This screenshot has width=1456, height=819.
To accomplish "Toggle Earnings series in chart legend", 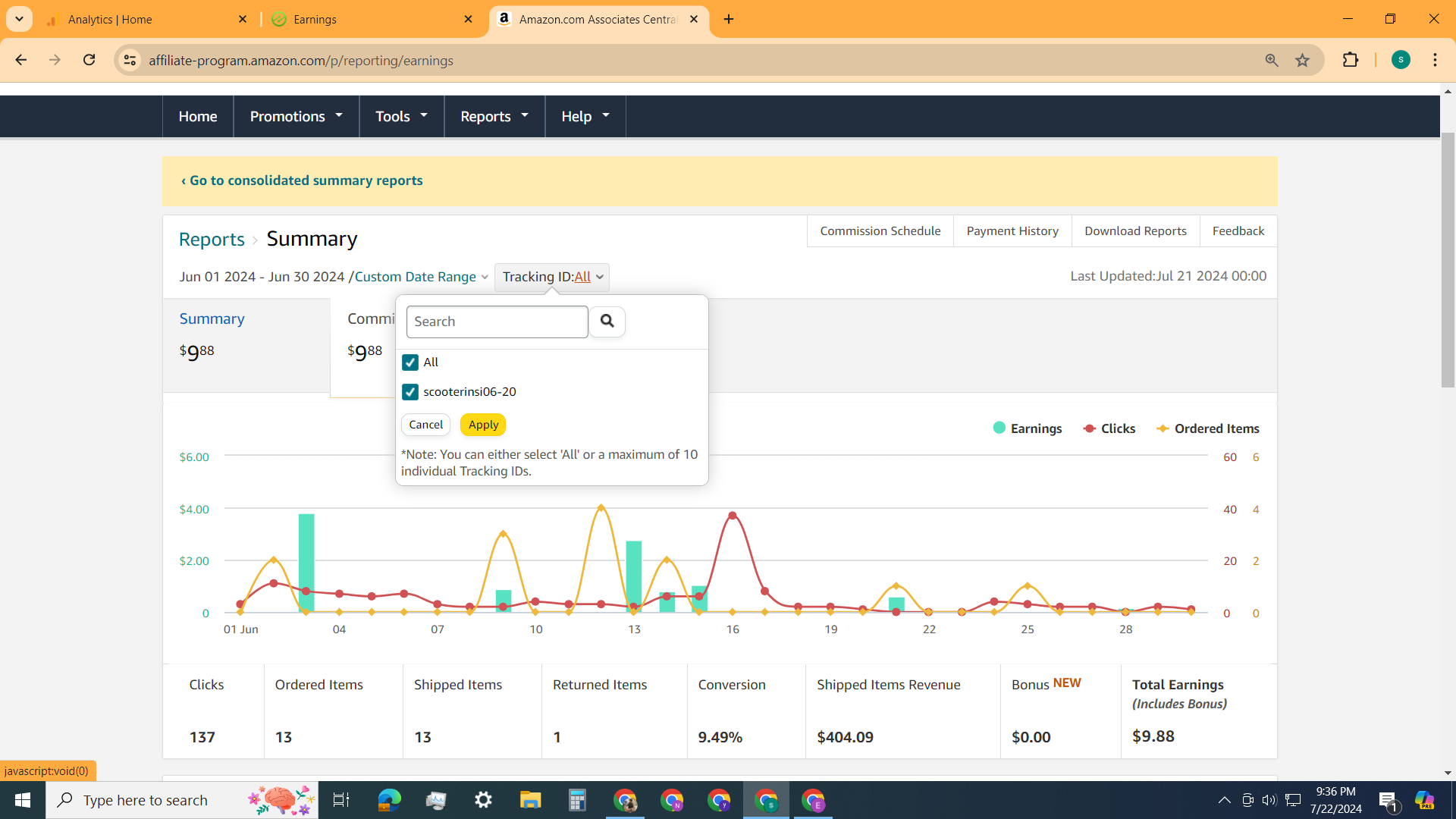I will [1028, 428].
